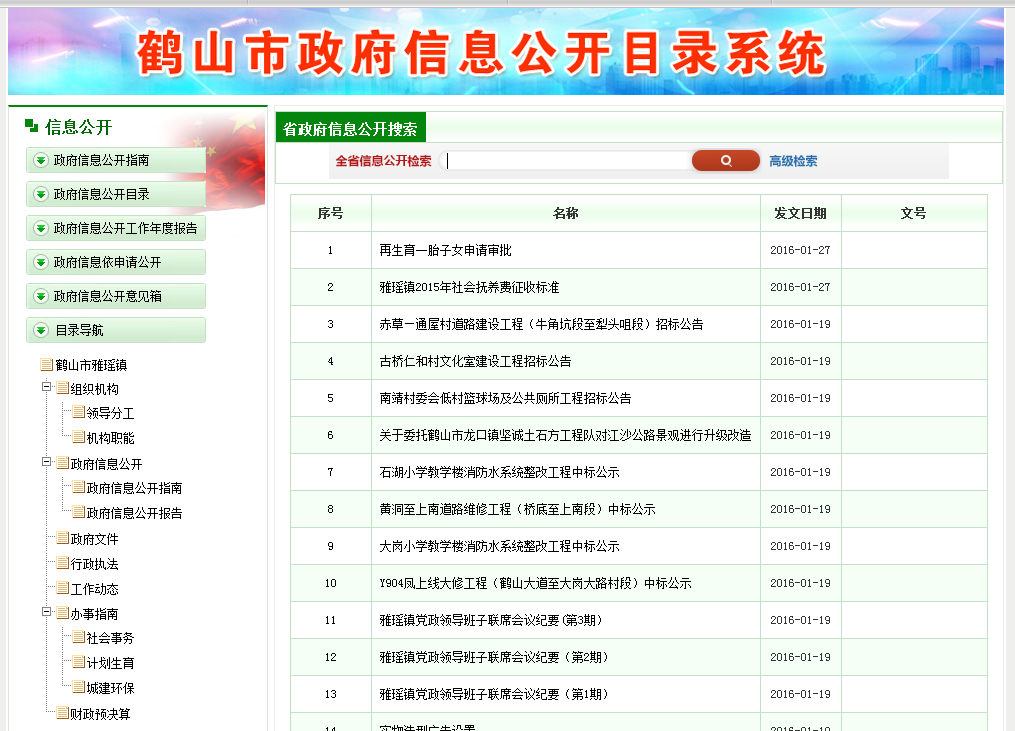Click document icon next to 城建环保
Viewport: 1015px width, 731px height.
point(78,688)
